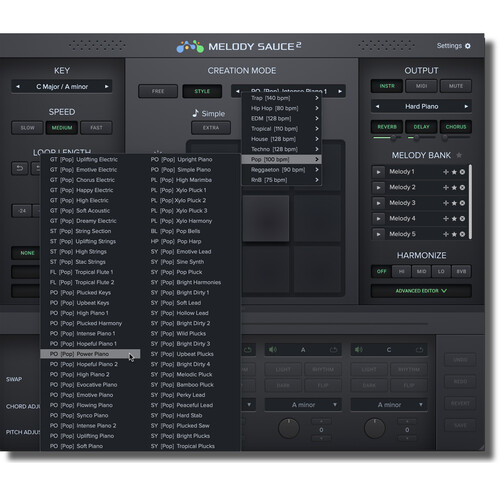
Task: Set harmonize to OFF
Action: pos(381,271)
